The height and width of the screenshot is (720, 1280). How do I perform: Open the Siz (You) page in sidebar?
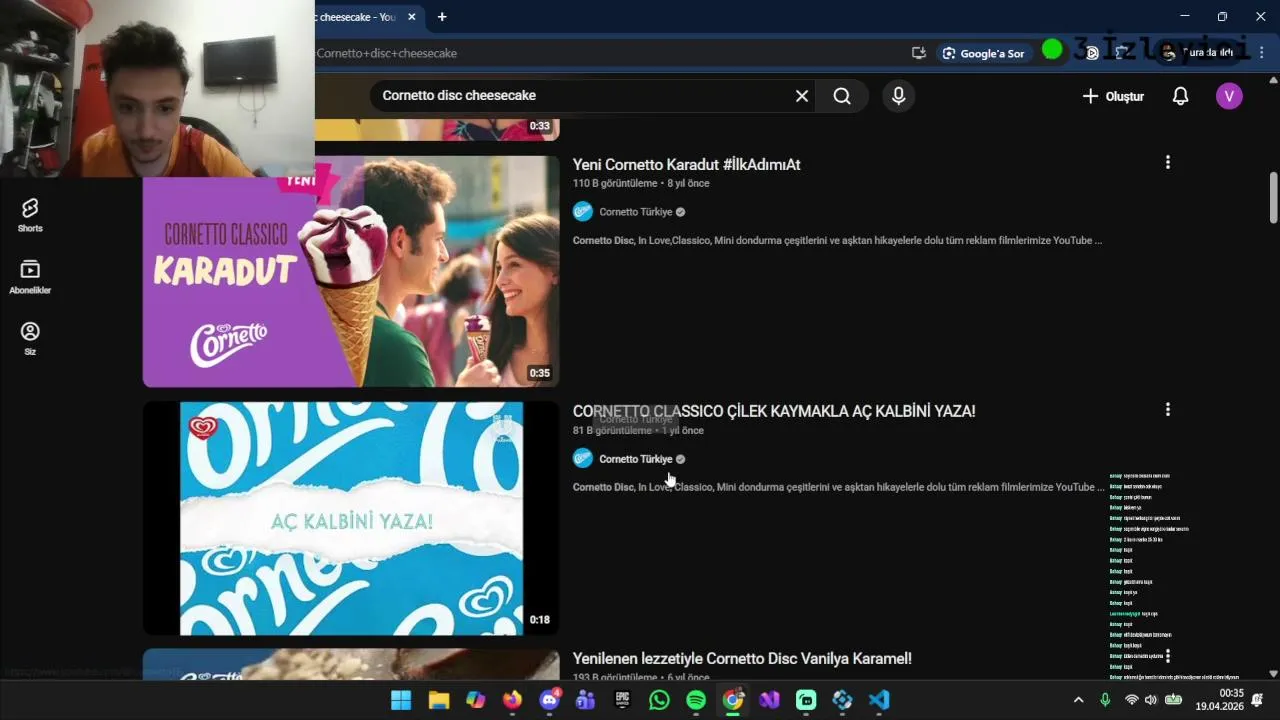point(30,339)
